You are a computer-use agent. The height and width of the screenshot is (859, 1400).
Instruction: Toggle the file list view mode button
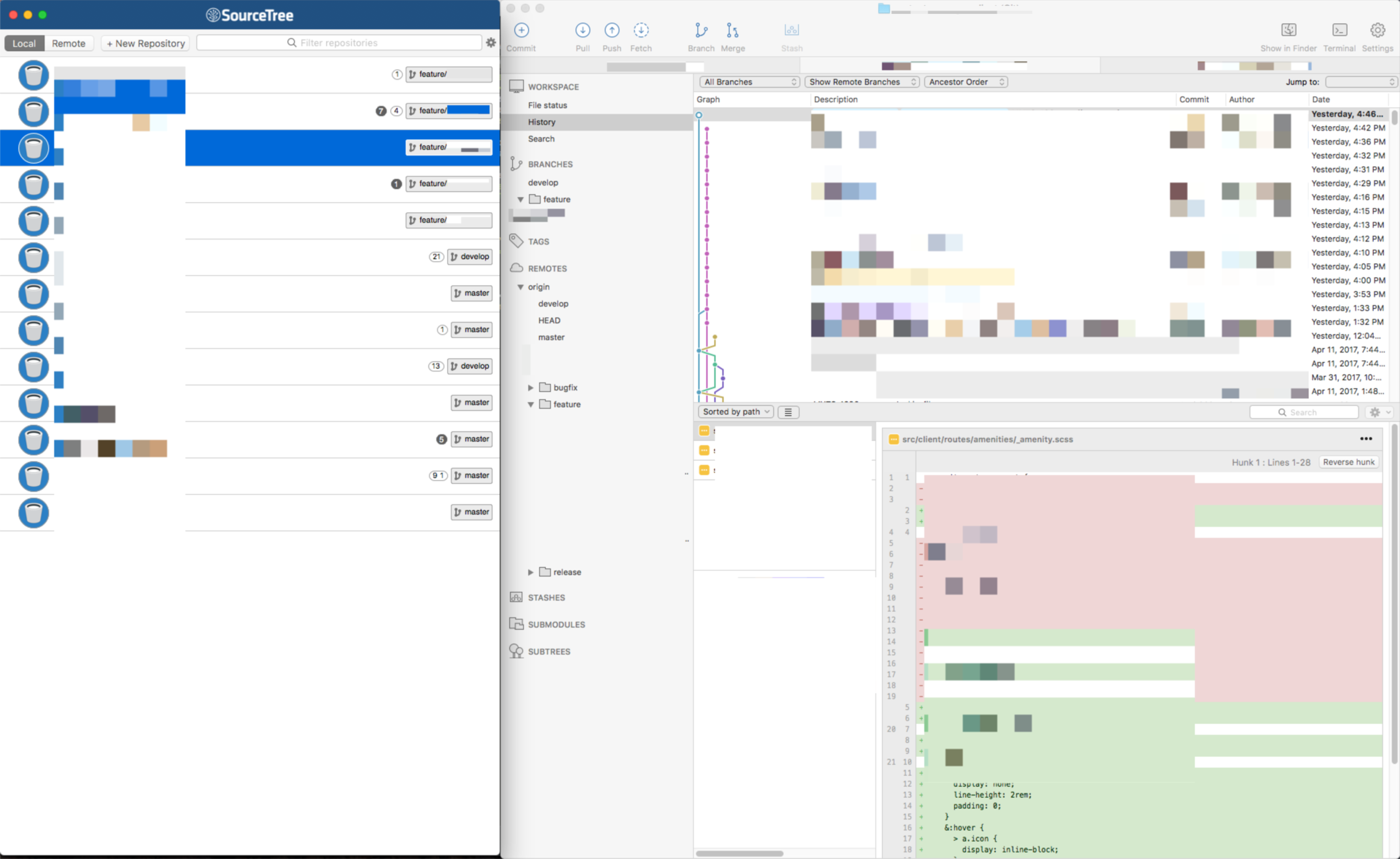click(x=788, y=412)
